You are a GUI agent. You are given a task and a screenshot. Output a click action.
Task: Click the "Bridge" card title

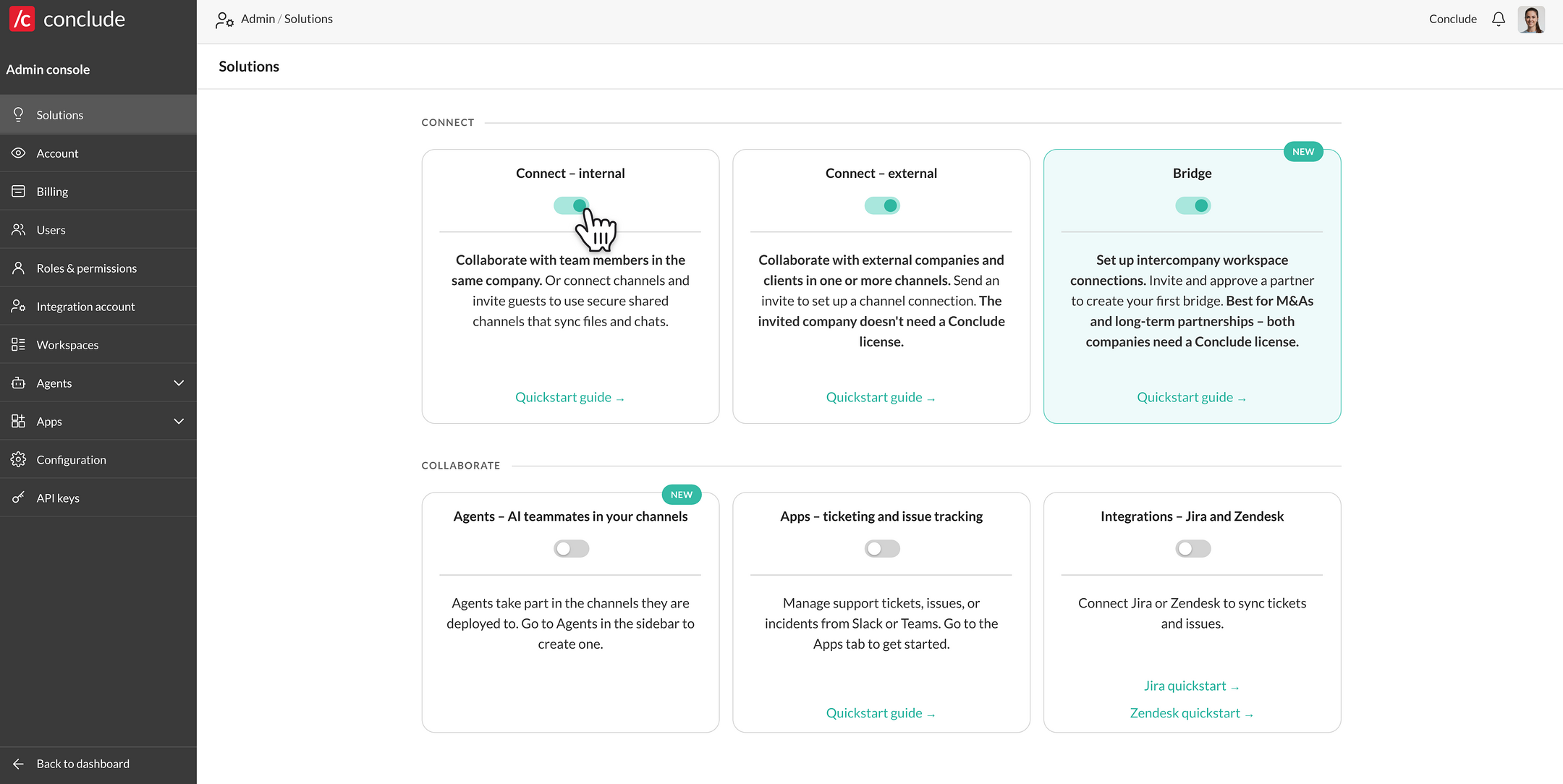(x=1192, y=173)
